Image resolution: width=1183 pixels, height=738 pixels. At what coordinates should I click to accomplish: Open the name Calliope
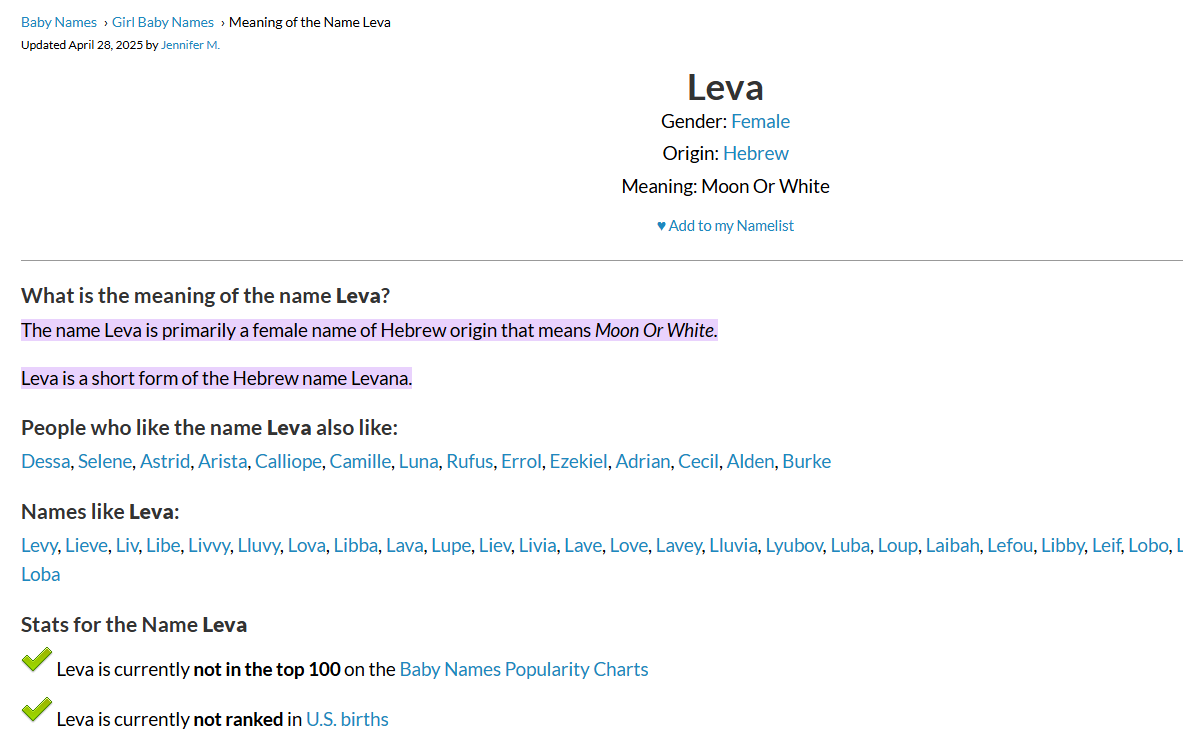coord(288,461)
